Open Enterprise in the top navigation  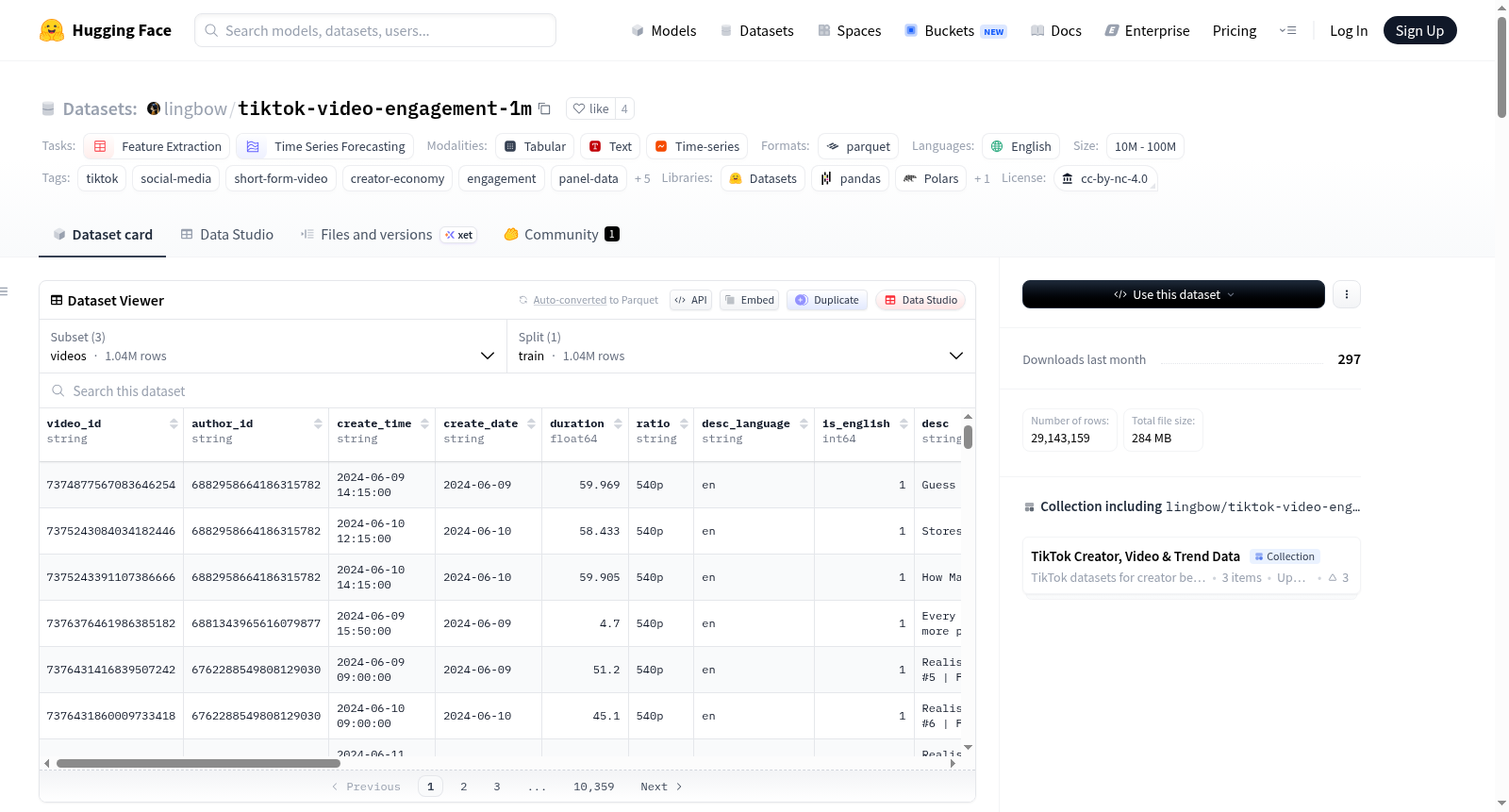pos(1147,30)
